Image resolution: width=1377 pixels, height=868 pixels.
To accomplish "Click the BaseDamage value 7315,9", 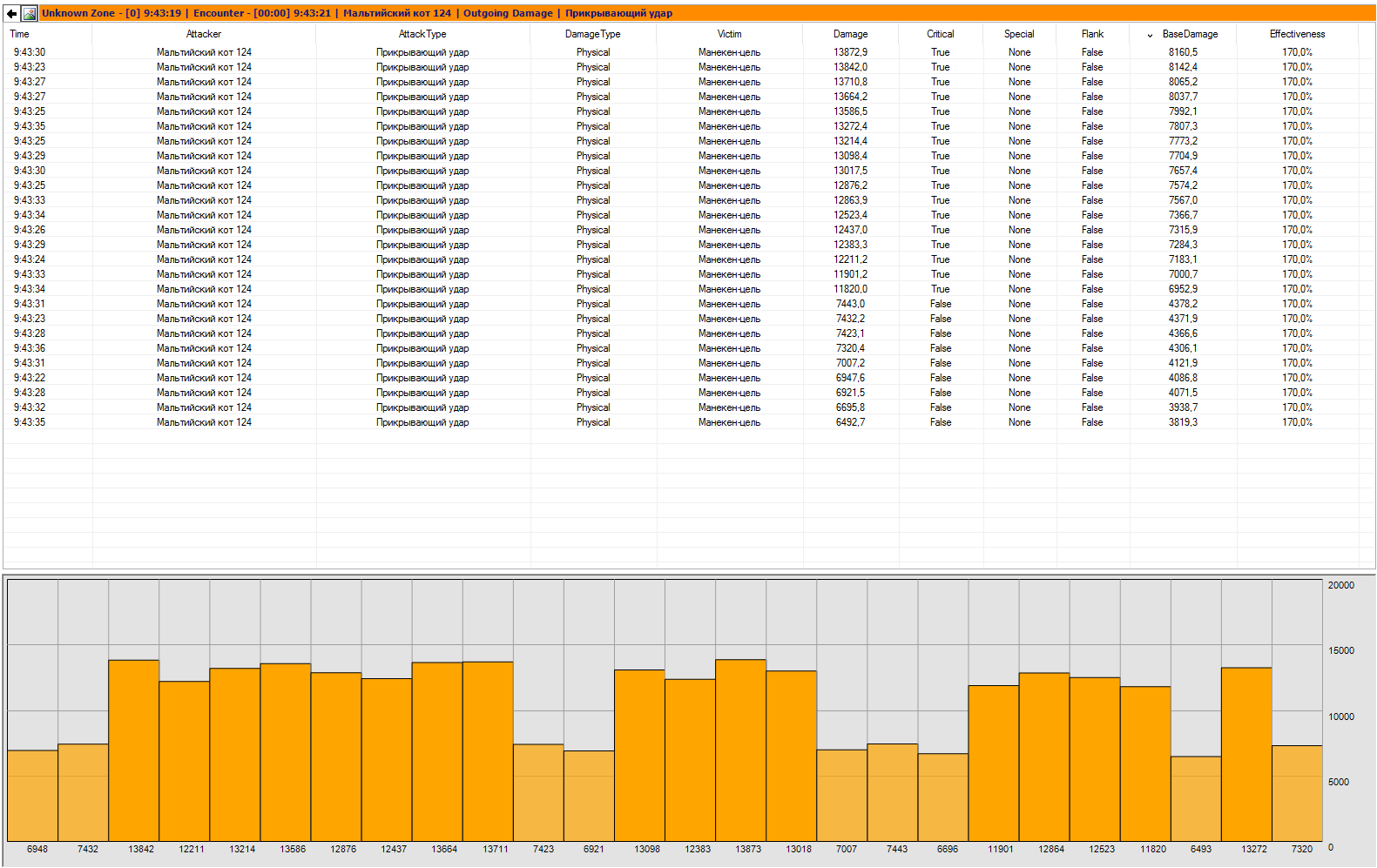I will tap(1183, 230).
